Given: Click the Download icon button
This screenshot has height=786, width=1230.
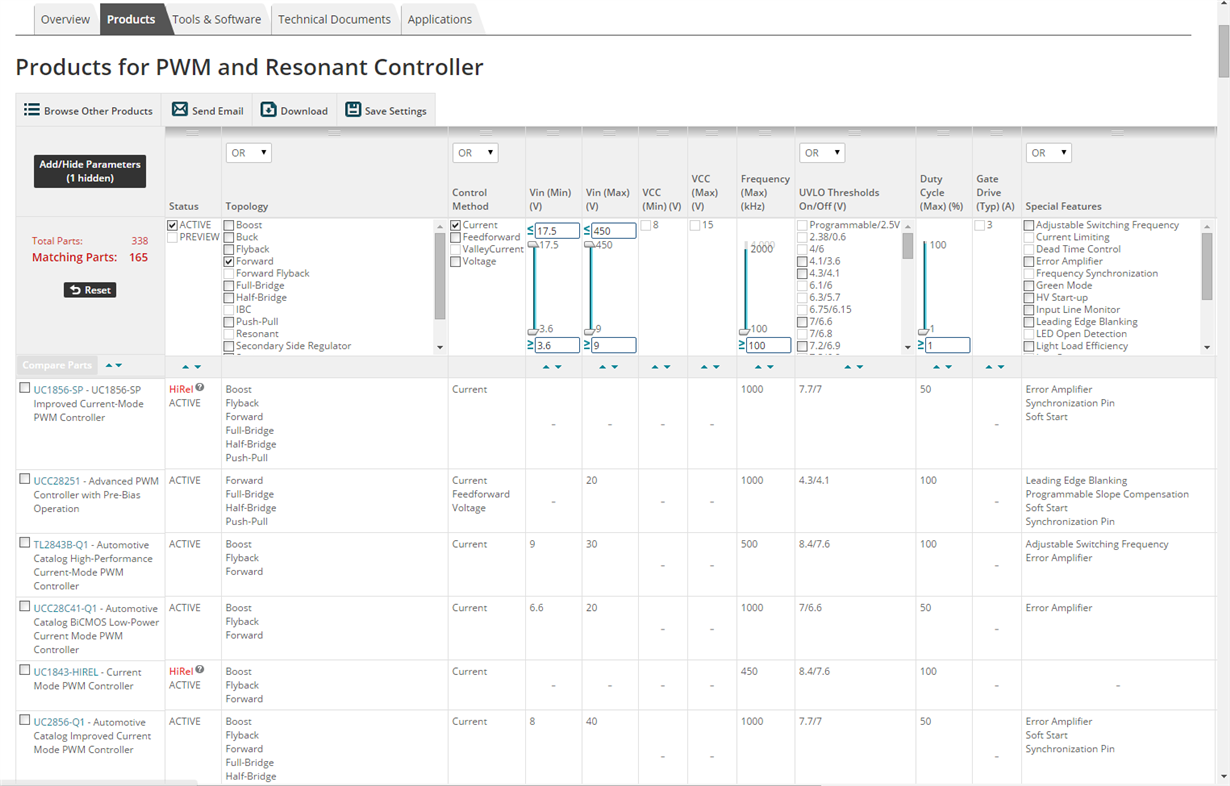Looking at the screenshot, I should [269, 110].
